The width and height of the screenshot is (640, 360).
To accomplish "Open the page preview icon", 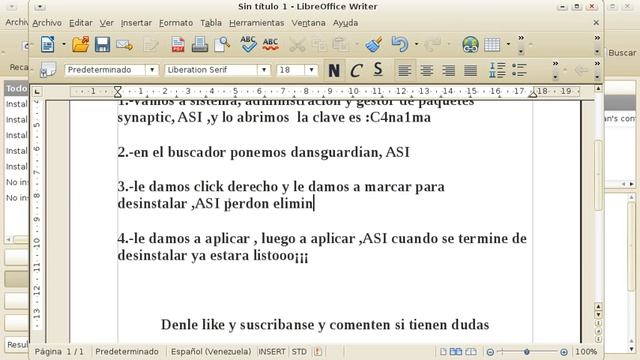I will [222, 44].
